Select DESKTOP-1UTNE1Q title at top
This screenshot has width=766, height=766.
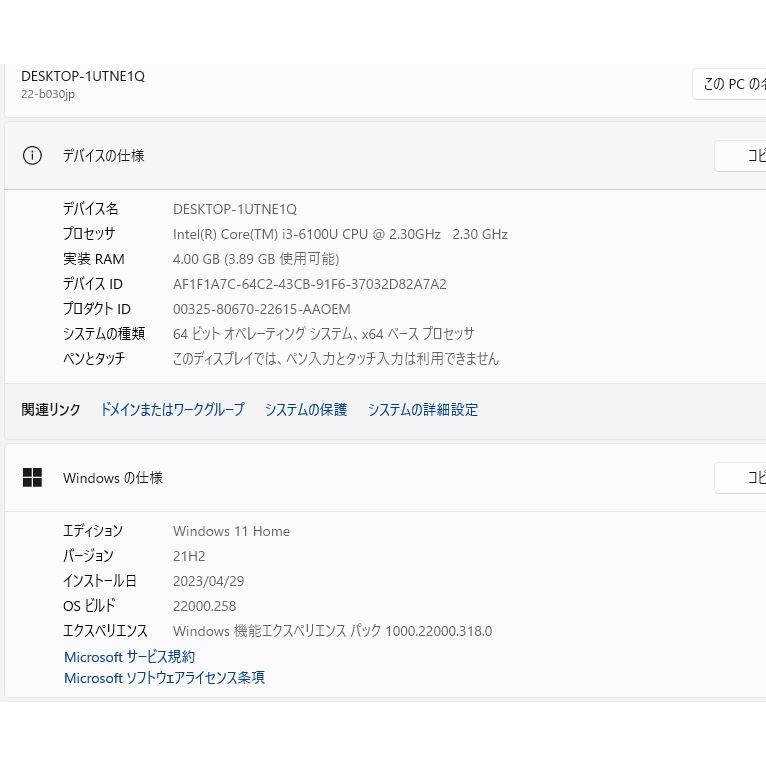pos(83,76)
